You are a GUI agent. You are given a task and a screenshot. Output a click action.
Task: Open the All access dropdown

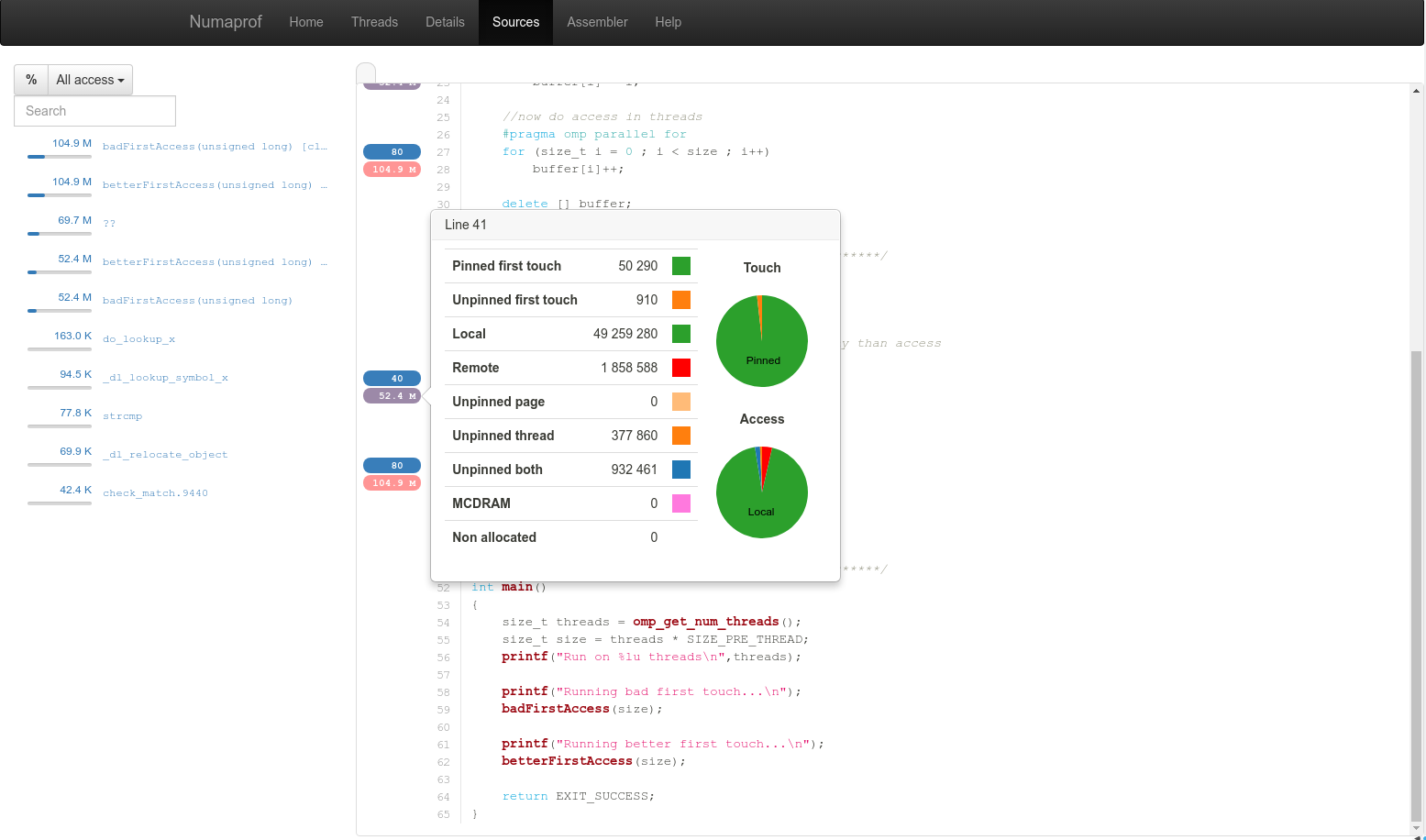point(90,80)
